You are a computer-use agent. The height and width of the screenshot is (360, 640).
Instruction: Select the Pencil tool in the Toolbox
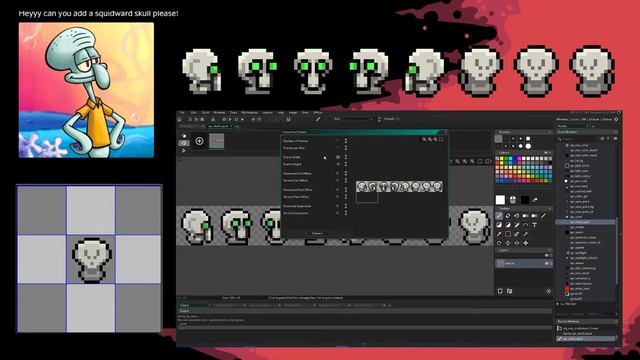click(x=499, y=216)
